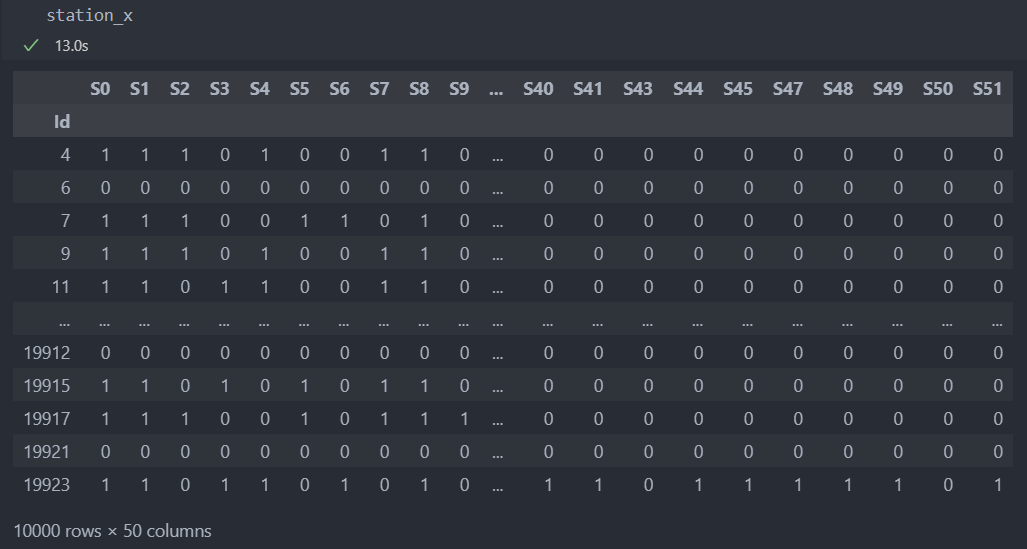Select the S0 column header
Viewport: 1027px width, 549px height.
(x=100, y=88)
